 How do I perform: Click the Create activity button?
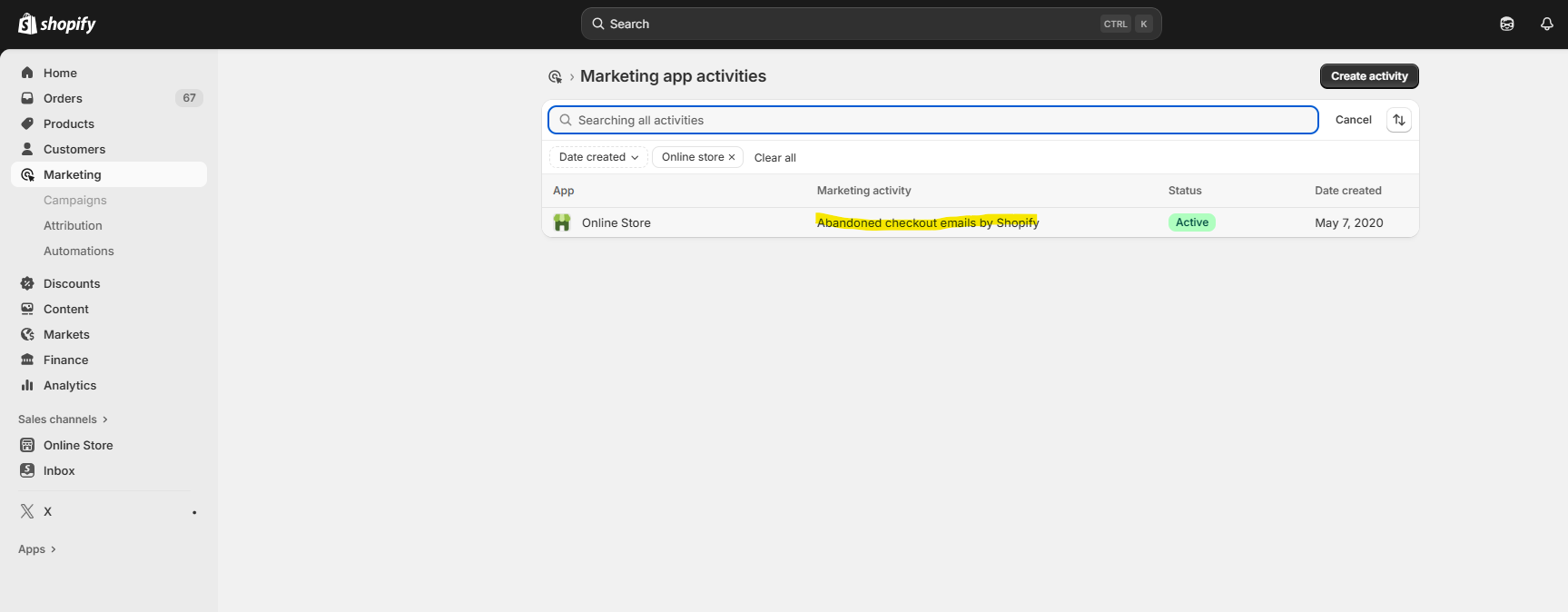[1369, 76]
